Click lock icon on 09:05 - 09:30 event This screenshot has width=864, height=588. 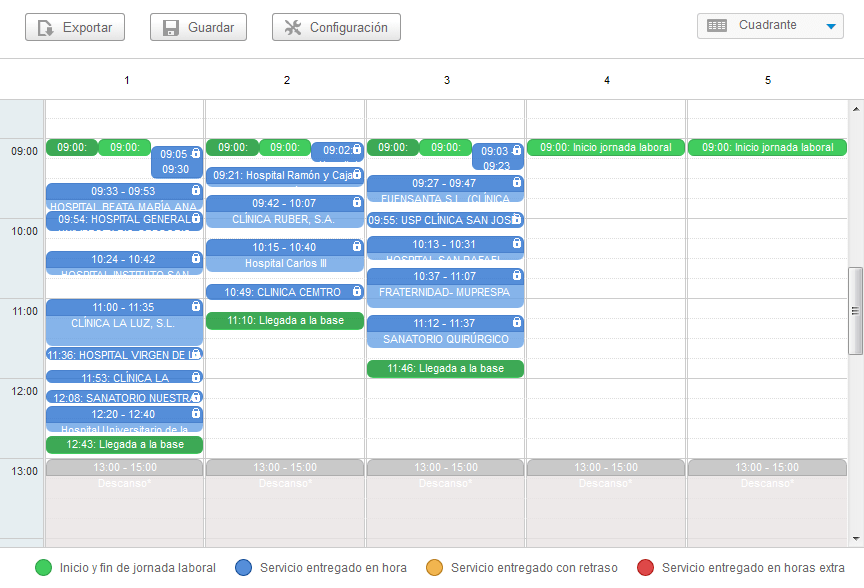(x=196, y=153)
